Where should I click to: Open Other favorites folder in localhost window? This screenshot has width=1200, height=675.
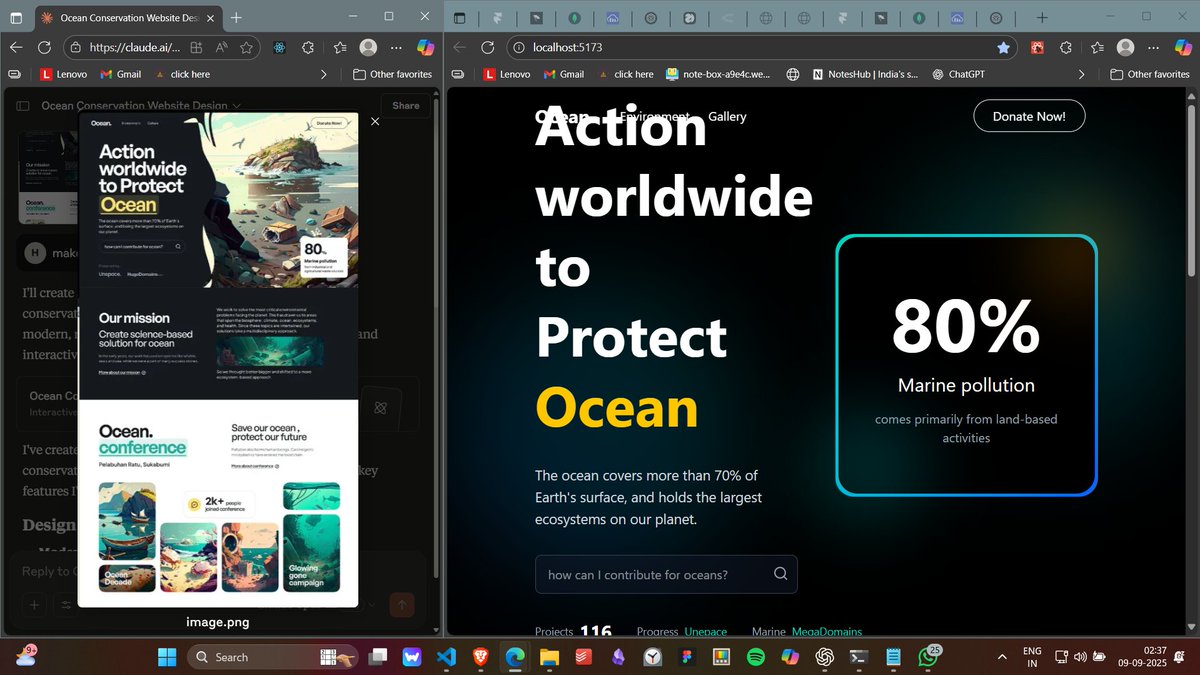(1150, 74)
